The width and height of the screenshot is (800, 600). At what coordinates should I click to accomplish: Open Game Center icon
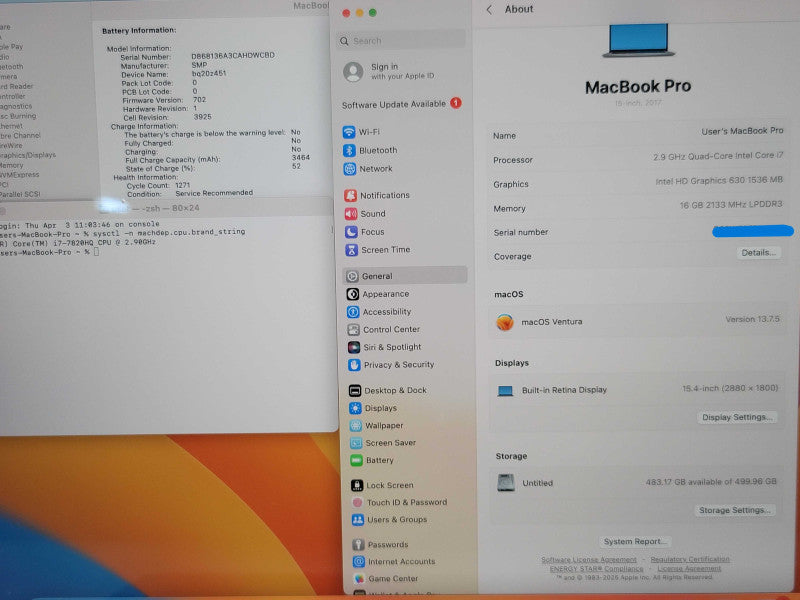(x=360, y=579)
